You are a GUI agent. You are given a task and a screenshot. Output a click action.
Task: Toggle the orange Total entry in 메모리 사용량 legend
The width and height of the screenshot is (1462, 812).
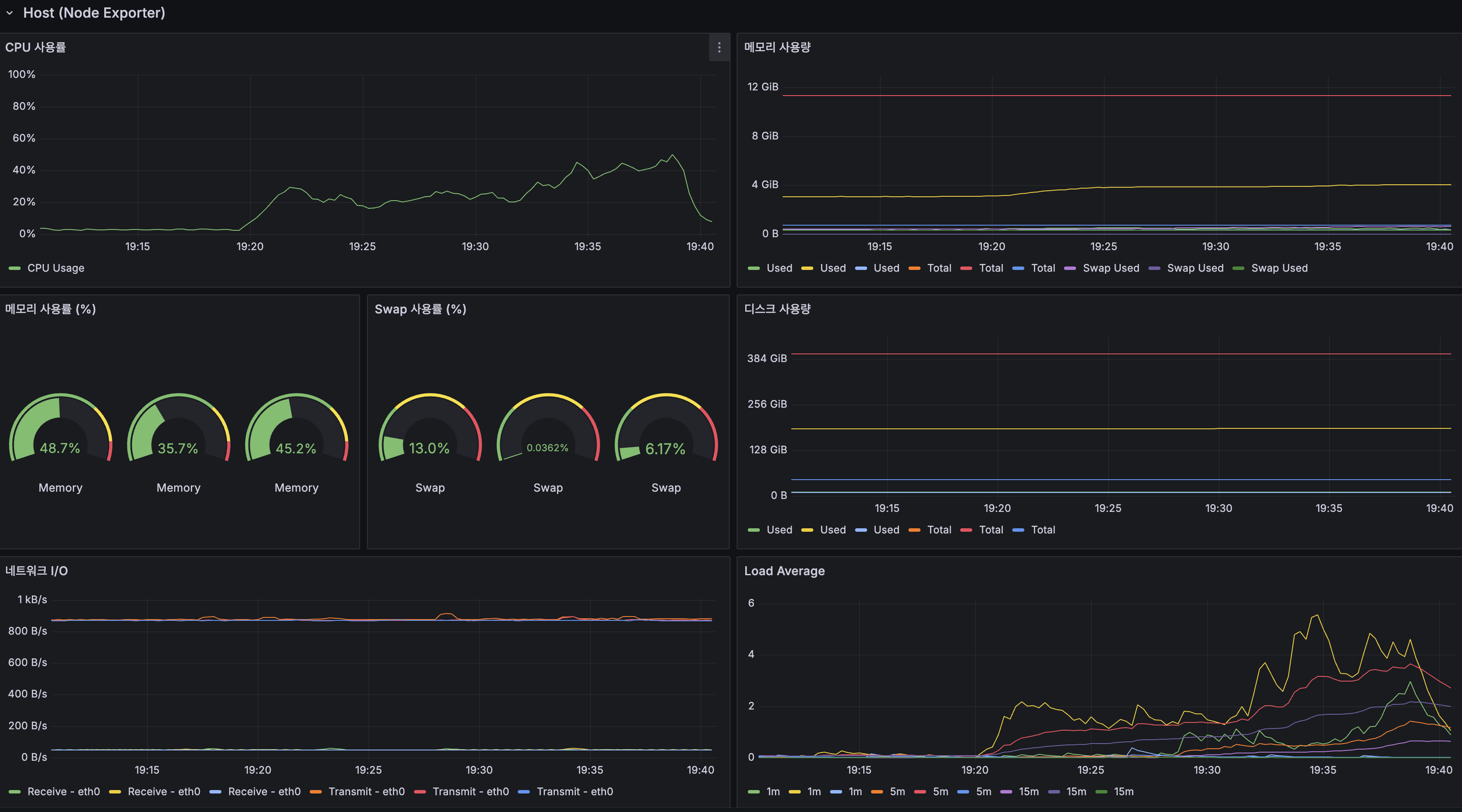939,268
